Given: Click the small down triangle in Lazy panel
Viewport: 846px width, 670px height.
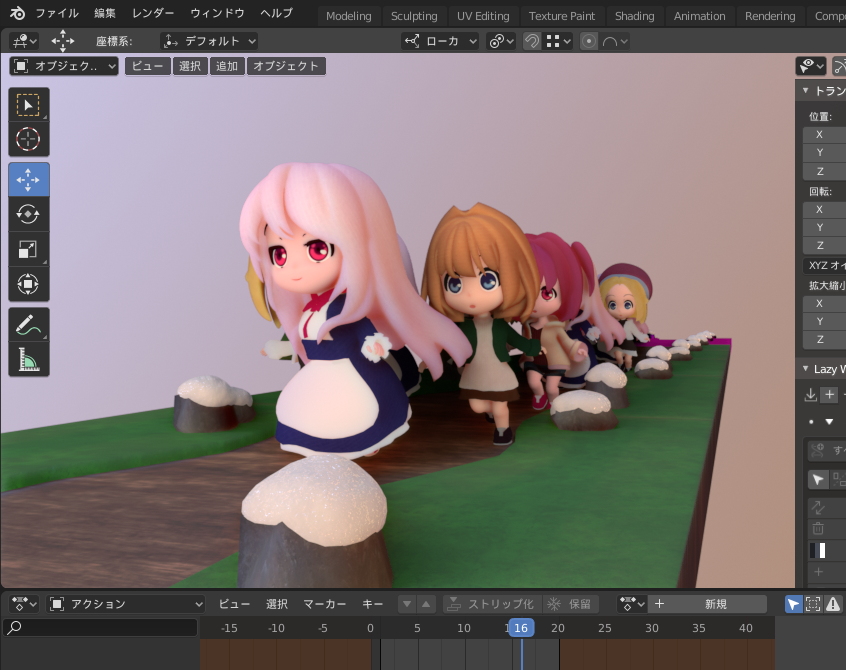Looking at the screenshot, I should point(829,421).
